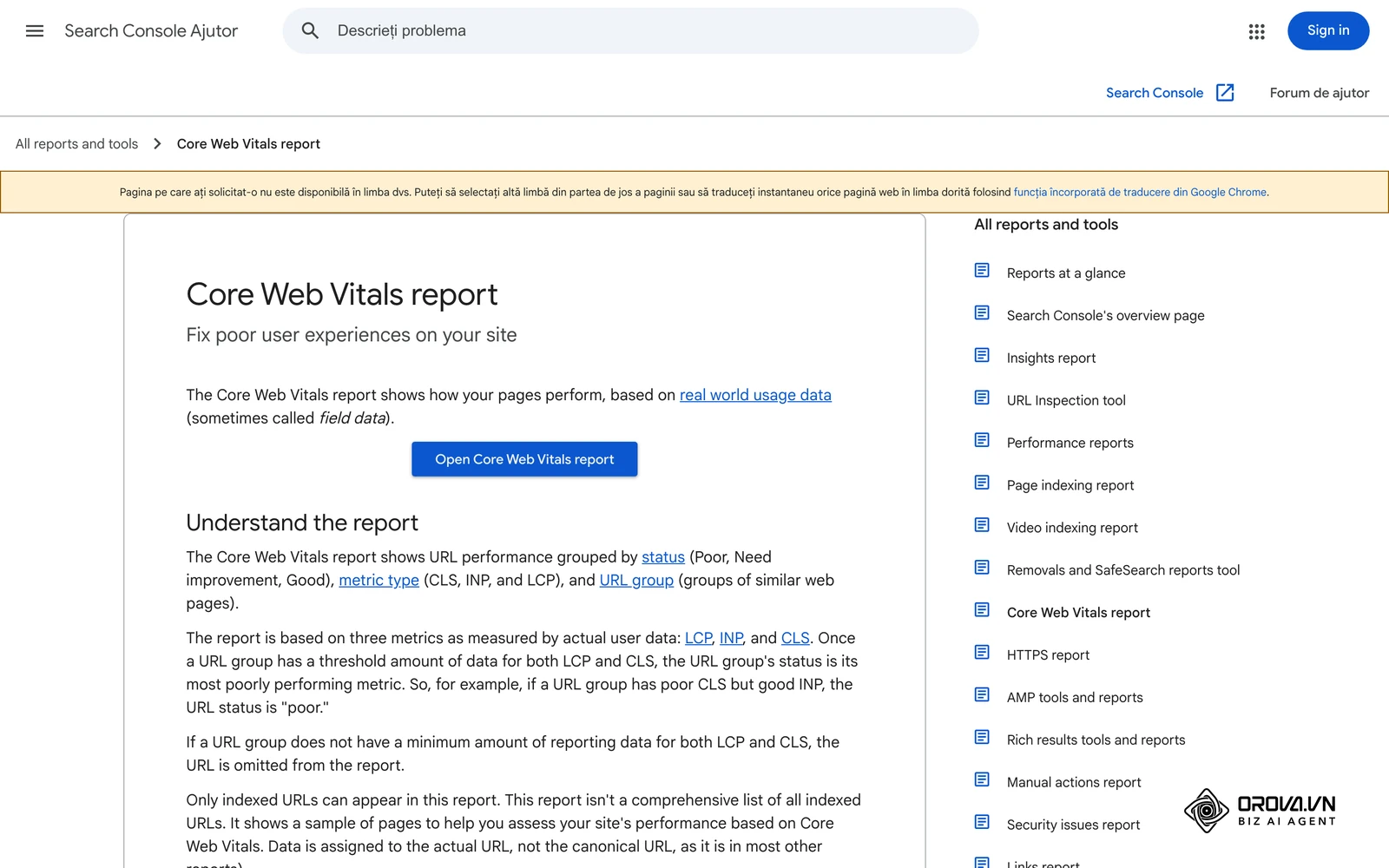Open the LCP metric link
The height and width of the screenshot is (868, 1389).
point(698,638)
